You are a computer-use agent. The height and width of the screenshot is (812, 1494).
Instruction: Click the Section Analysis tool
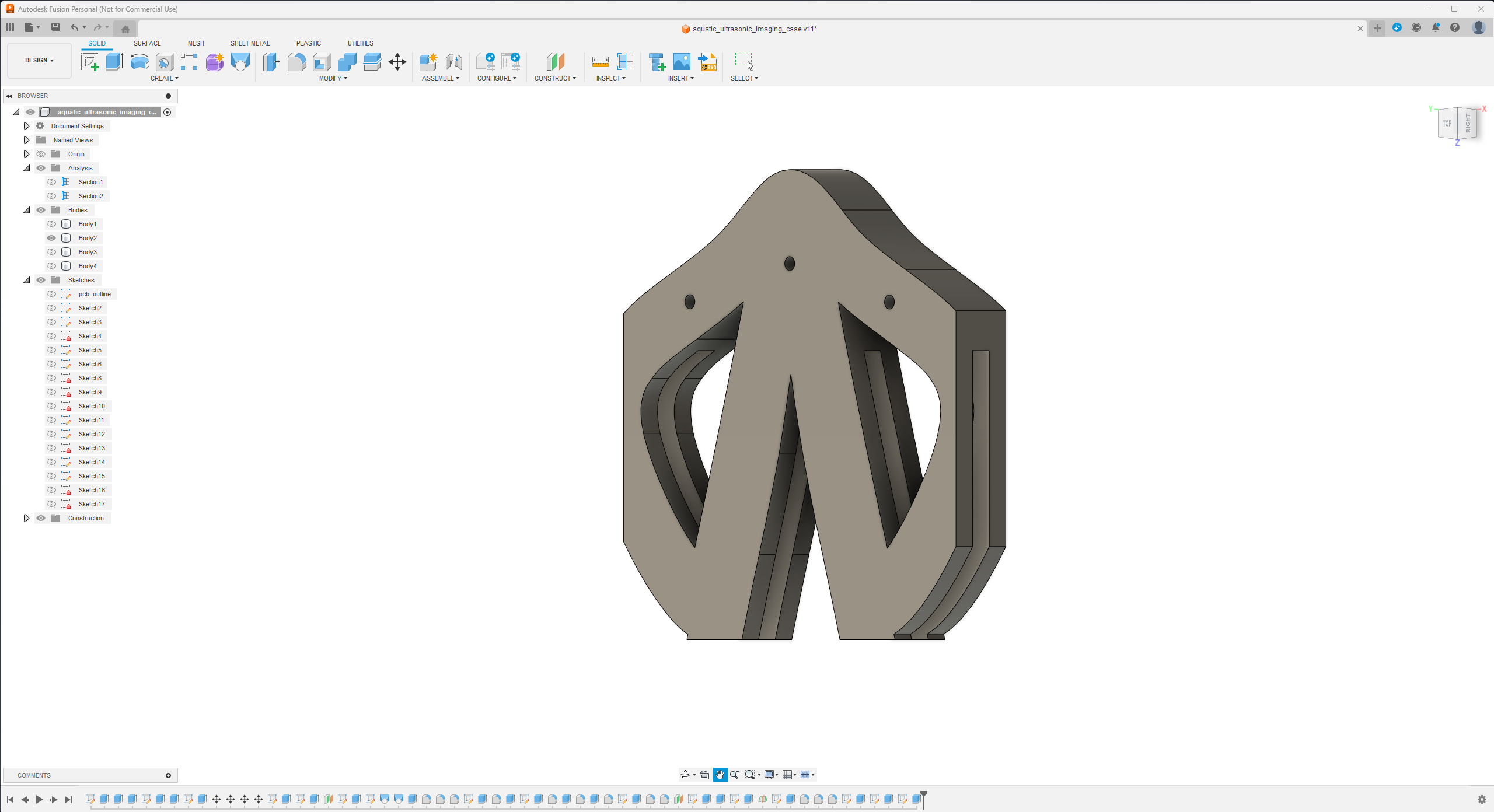pos(625,62)
